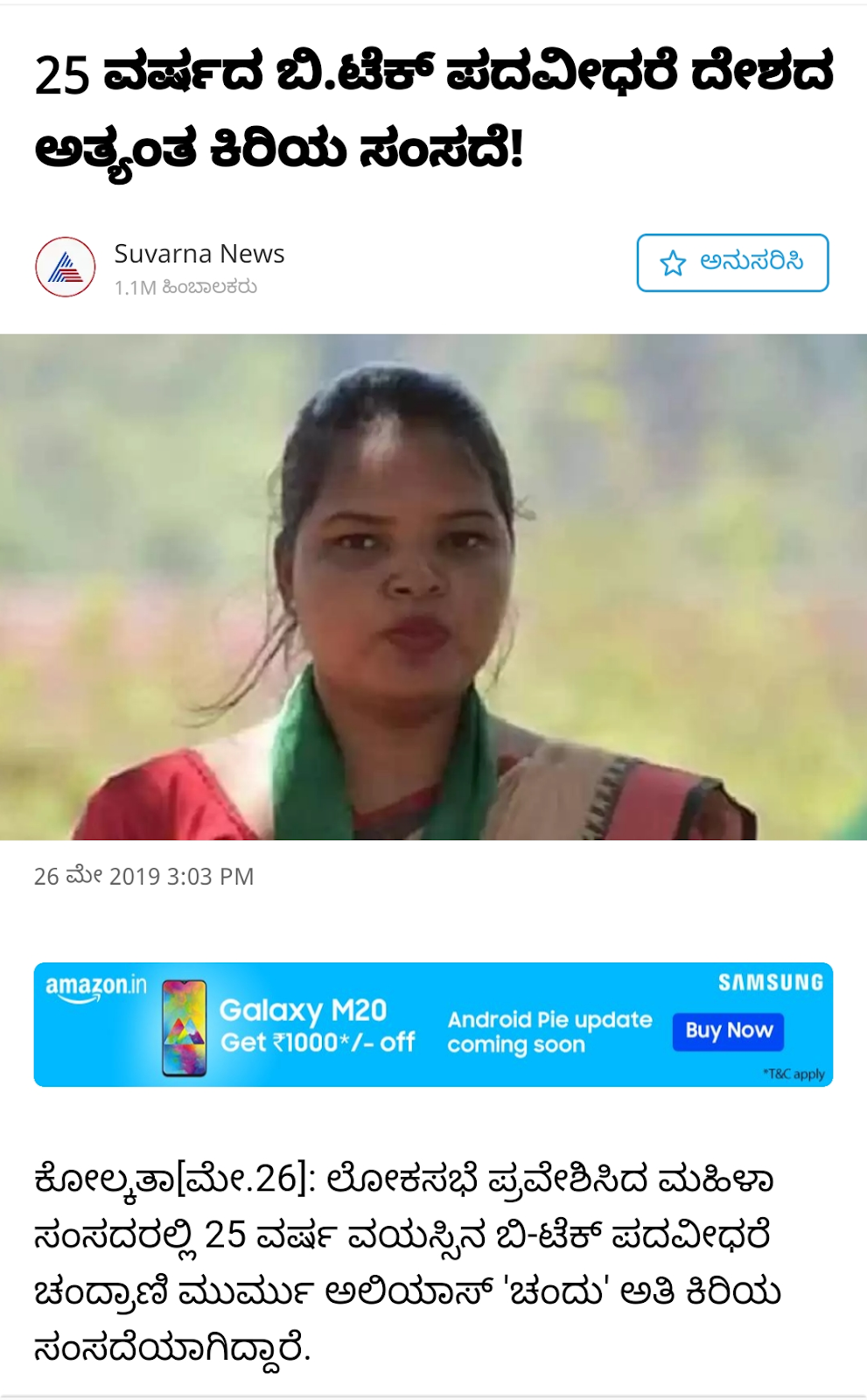Click the star icon in the follow button
Screen dimensions: 867x1400
point(673,262)
